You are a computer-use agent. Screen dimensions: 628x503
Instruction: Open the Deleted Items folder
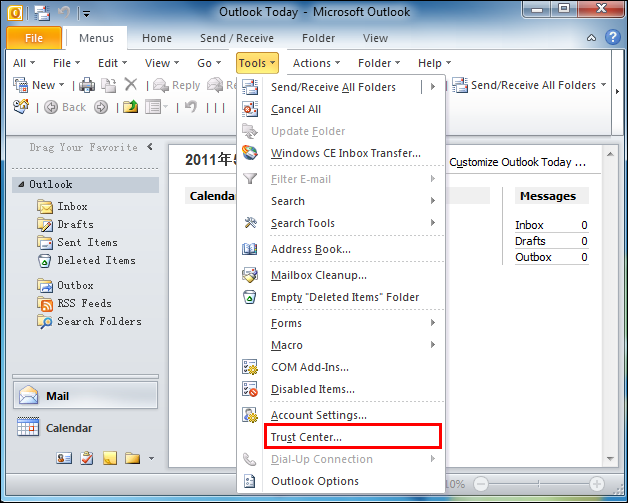(87, 260)
